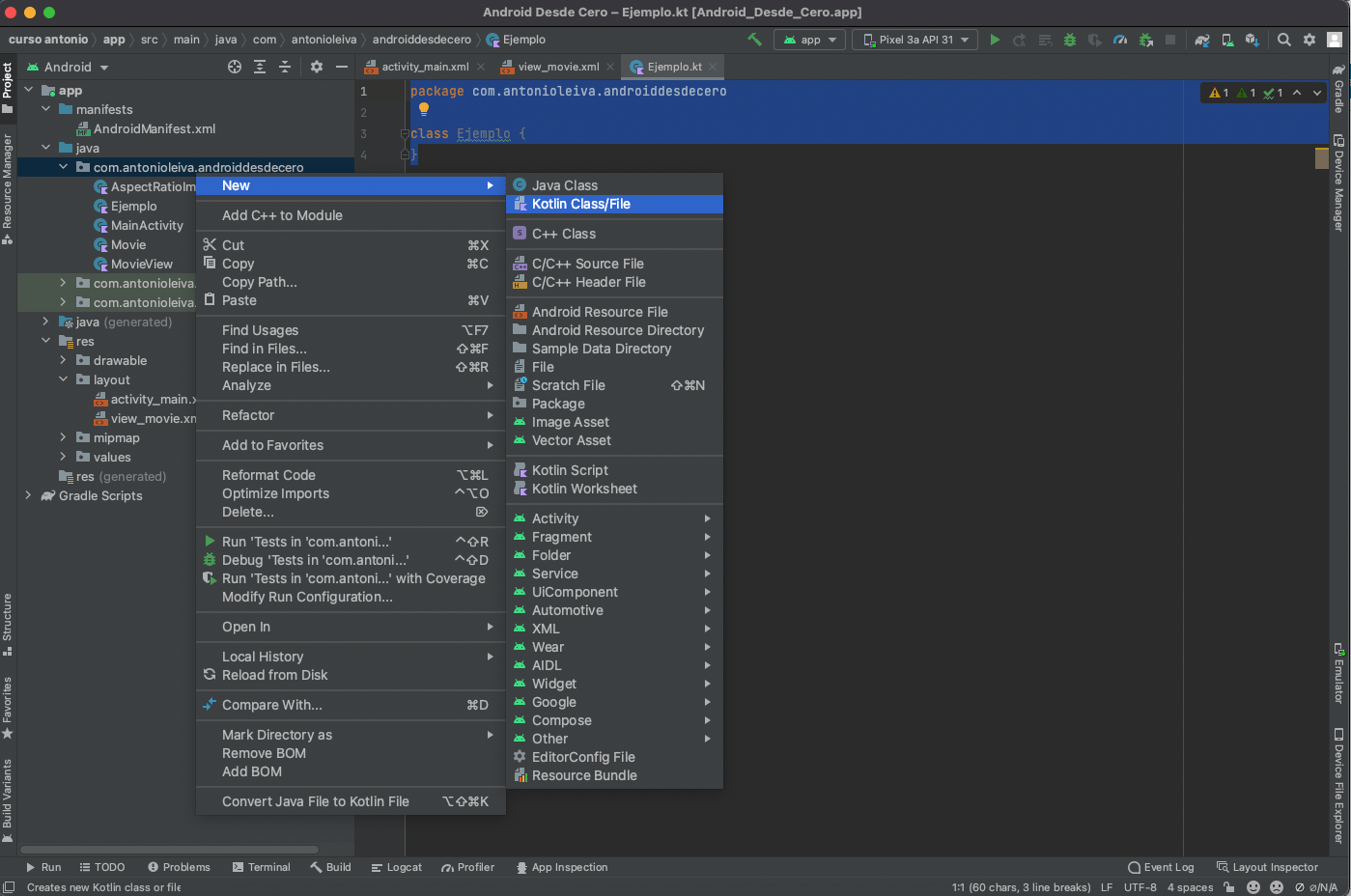Click Refactor in context menu
The height and width of the screenshot is (896, 1351).
point(351,415)
